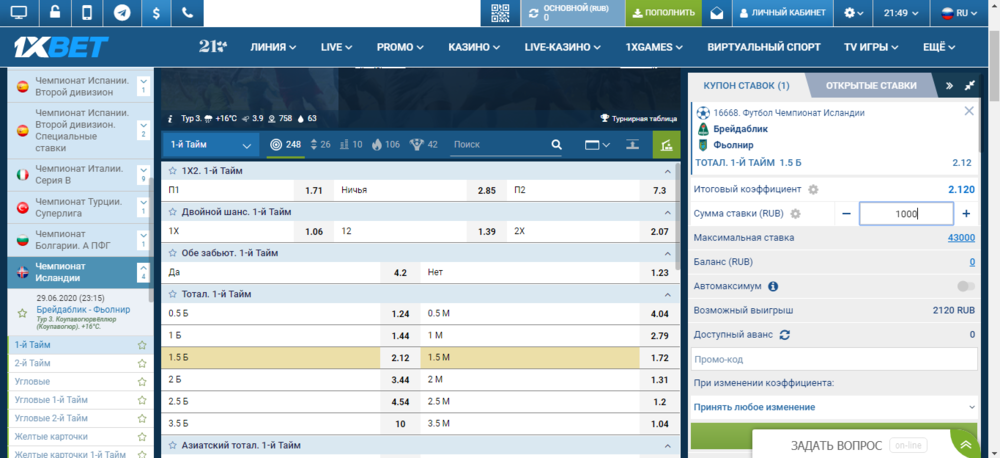Open the mobile apps phone icon

[x=87, y=13]
